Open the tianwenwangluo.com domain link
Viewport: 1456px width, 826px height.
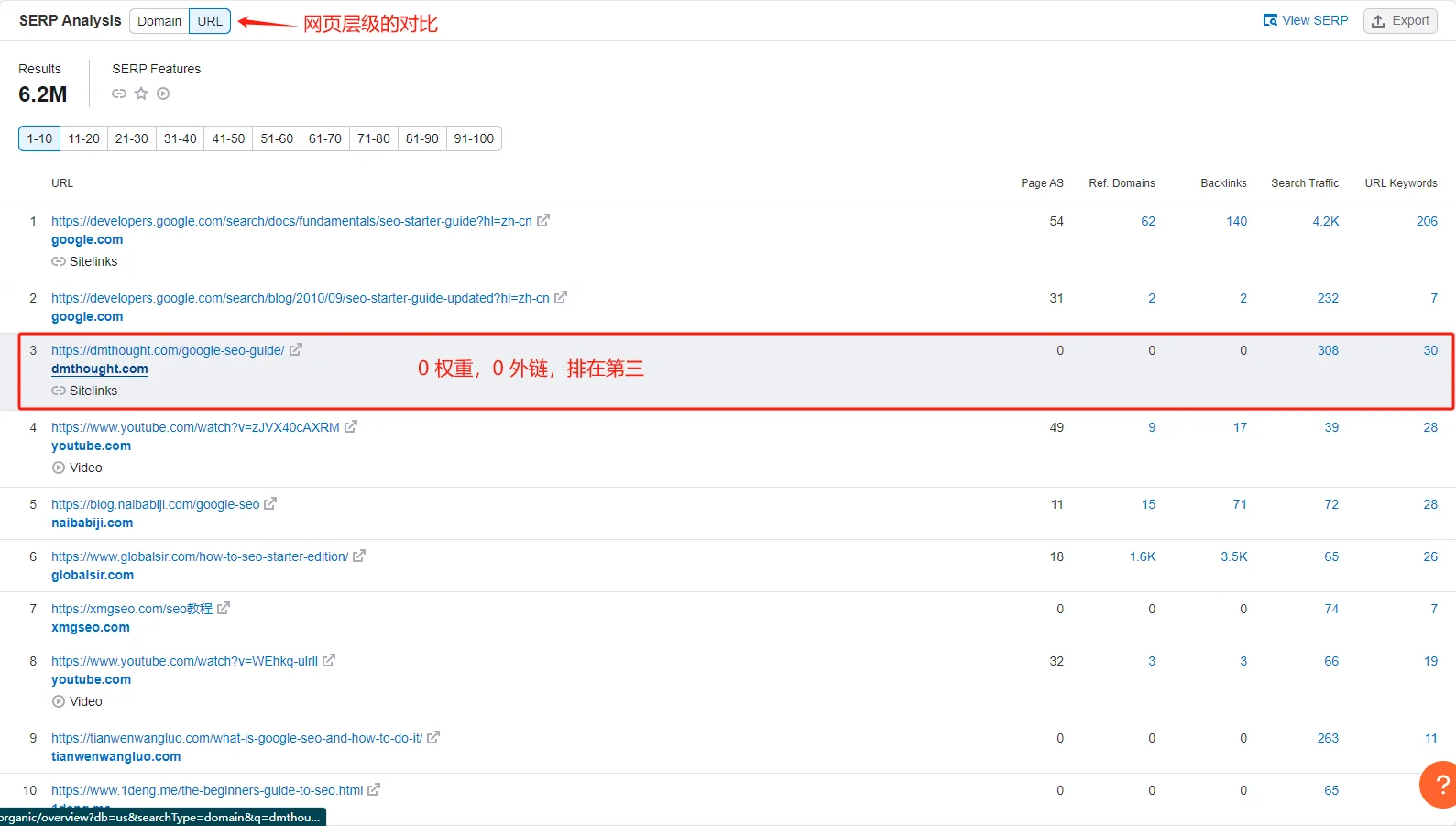(x=116, y=756)
